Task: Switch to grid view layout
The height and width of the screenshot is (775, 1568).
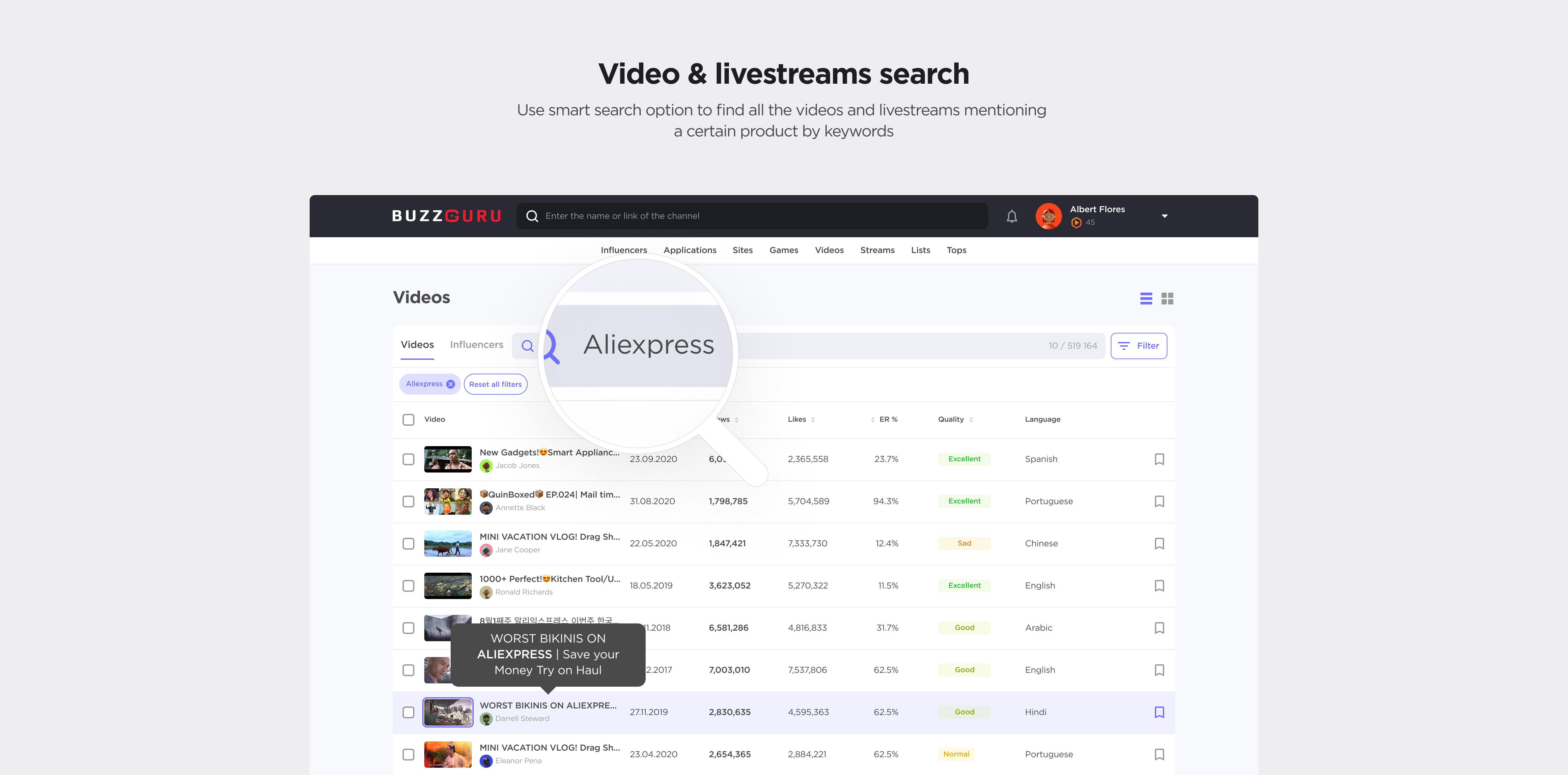Action: click(1167, 298)
